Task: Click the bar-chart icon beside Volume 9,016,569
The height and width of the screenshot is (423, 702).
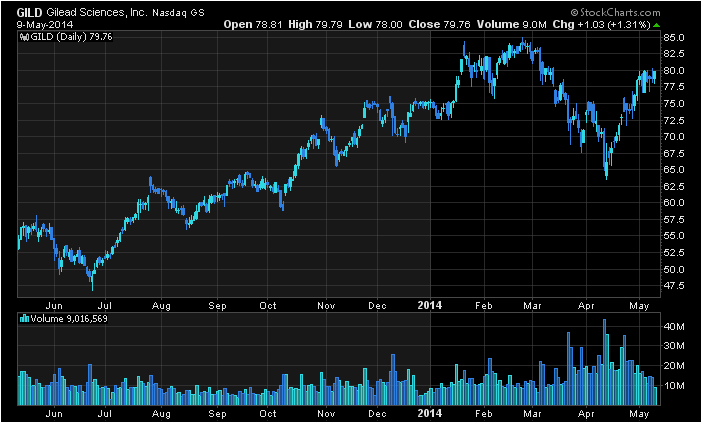Action: pyautogui.click(x=24, y=319)
